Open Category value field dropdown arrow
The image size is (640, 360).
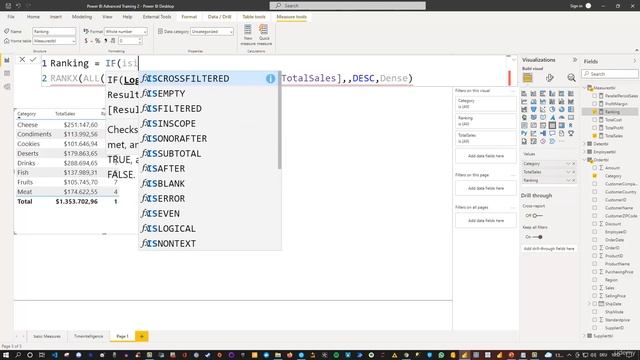[x=568, y=164]
